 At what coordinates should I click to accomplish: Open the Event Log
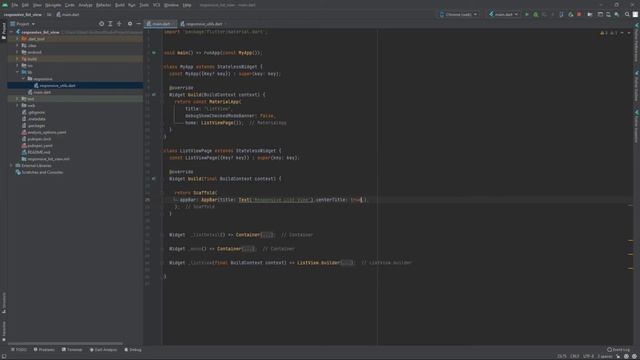tap(618, 349)
